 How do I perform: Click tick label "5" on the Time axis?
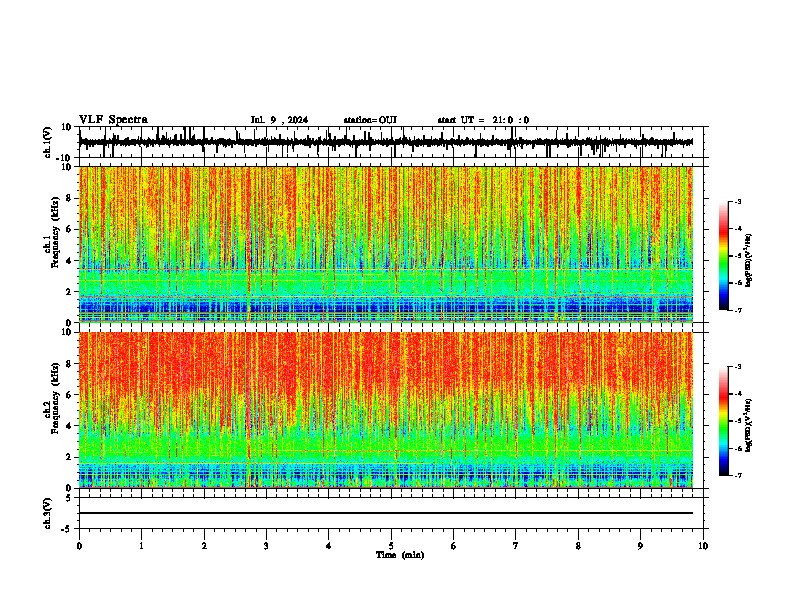point(391,546)
